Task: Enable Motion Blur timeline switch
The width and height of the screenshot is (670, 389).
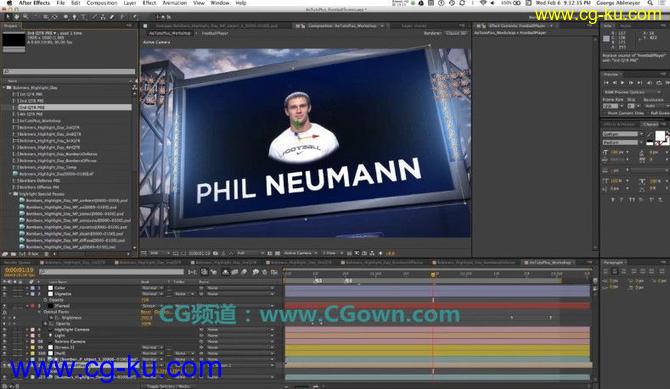Action: click(x=244, y=272)
